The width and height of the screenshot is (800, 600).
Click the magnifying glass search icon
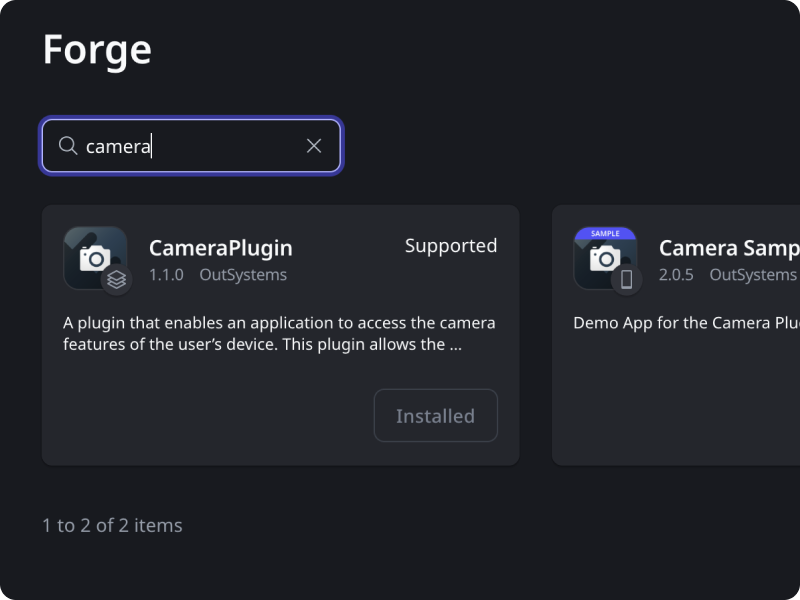68,146
